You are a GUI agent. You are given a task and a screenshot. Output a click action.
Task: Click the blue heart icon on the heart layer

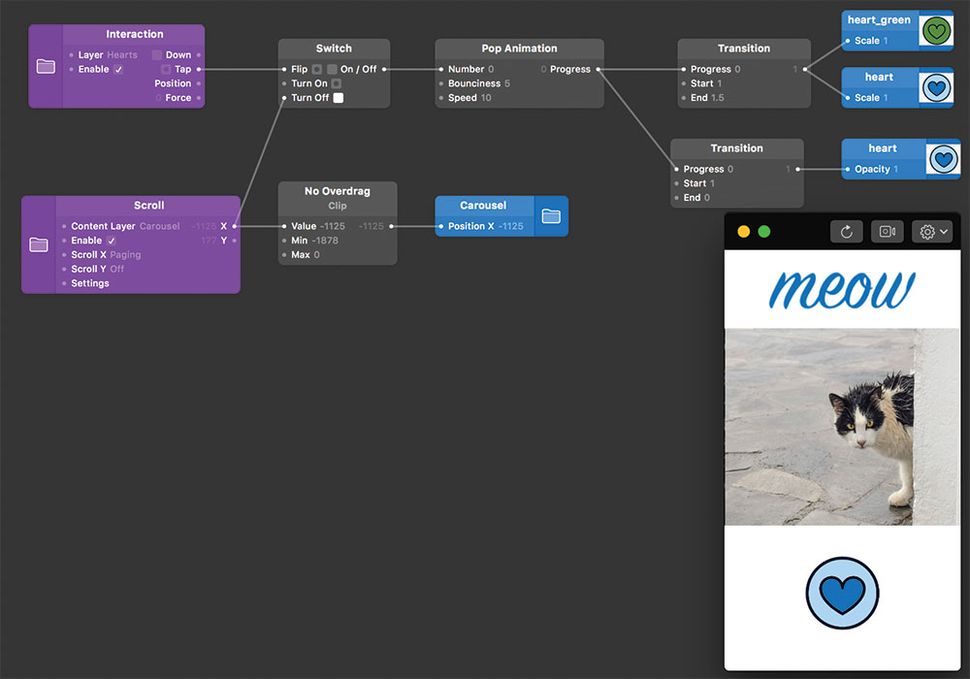pyautogui.click(x=936, y=88)
